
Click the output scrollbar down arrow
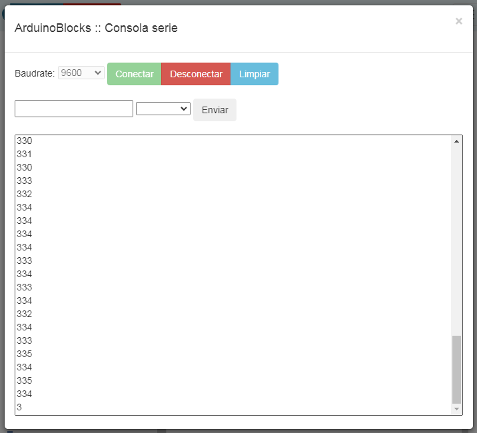(x=456, y=409)
